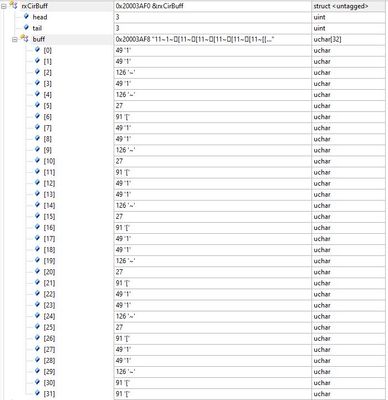Click the value 27 in row [5]

pos(119,106)
